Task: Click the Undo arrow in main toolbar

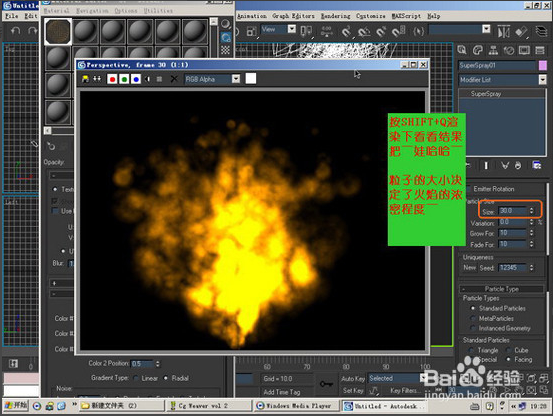Action: pos(15,31)
